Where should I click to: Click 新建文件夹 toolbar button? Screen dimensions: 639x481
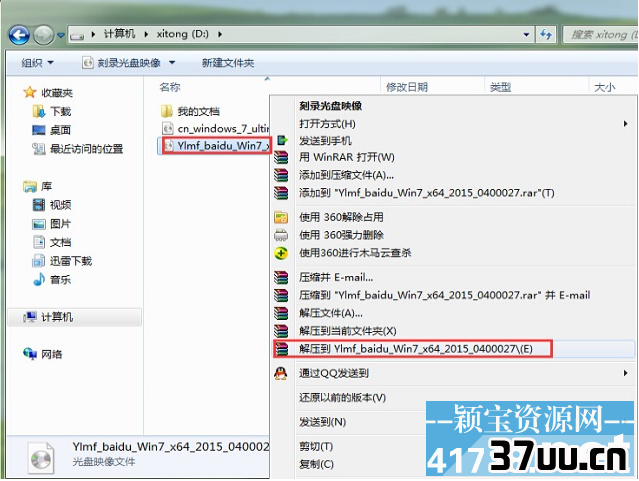[228, 63]
